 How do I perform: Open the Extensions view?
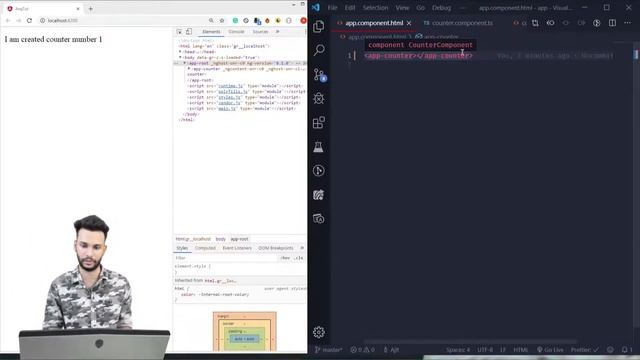coord(319,122)
